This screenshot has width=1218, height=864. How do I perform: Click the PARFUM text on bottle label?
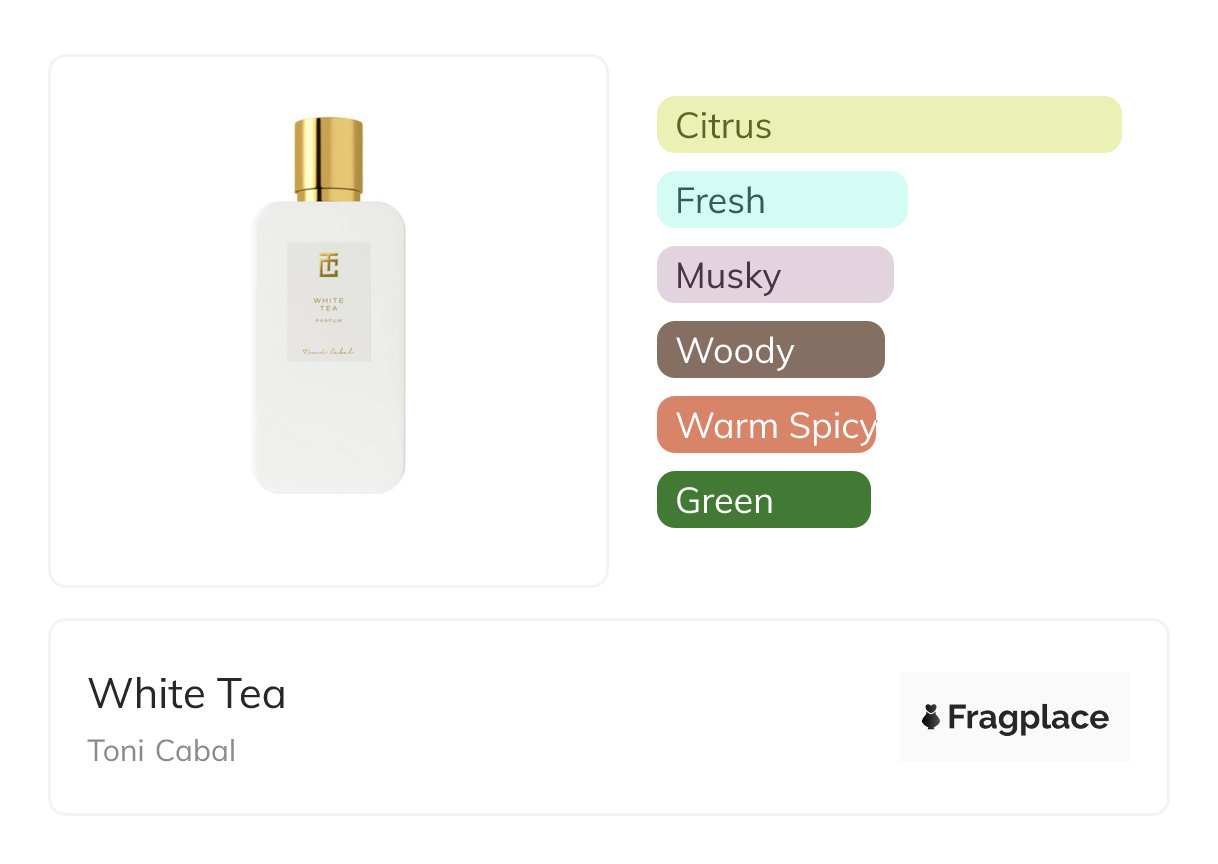328,321
